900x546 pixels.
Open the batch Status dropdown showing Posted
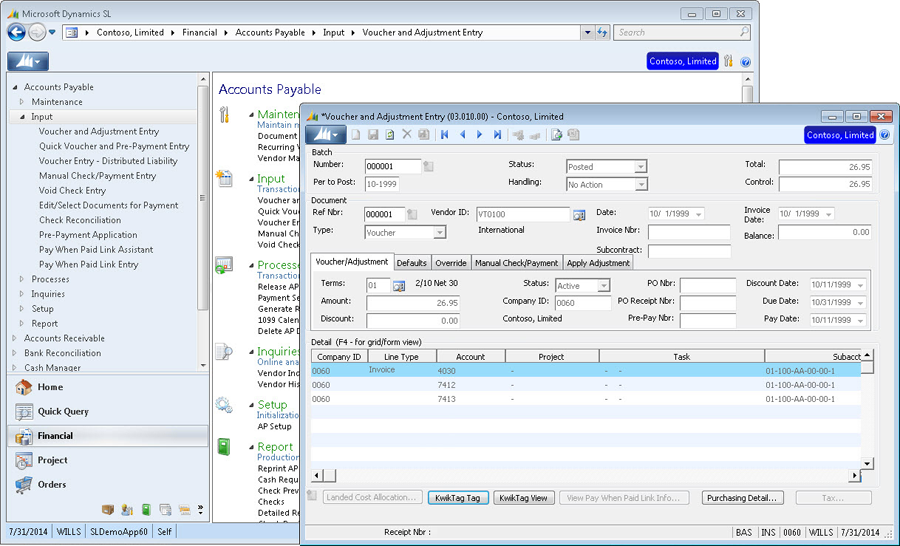(641, 167)
